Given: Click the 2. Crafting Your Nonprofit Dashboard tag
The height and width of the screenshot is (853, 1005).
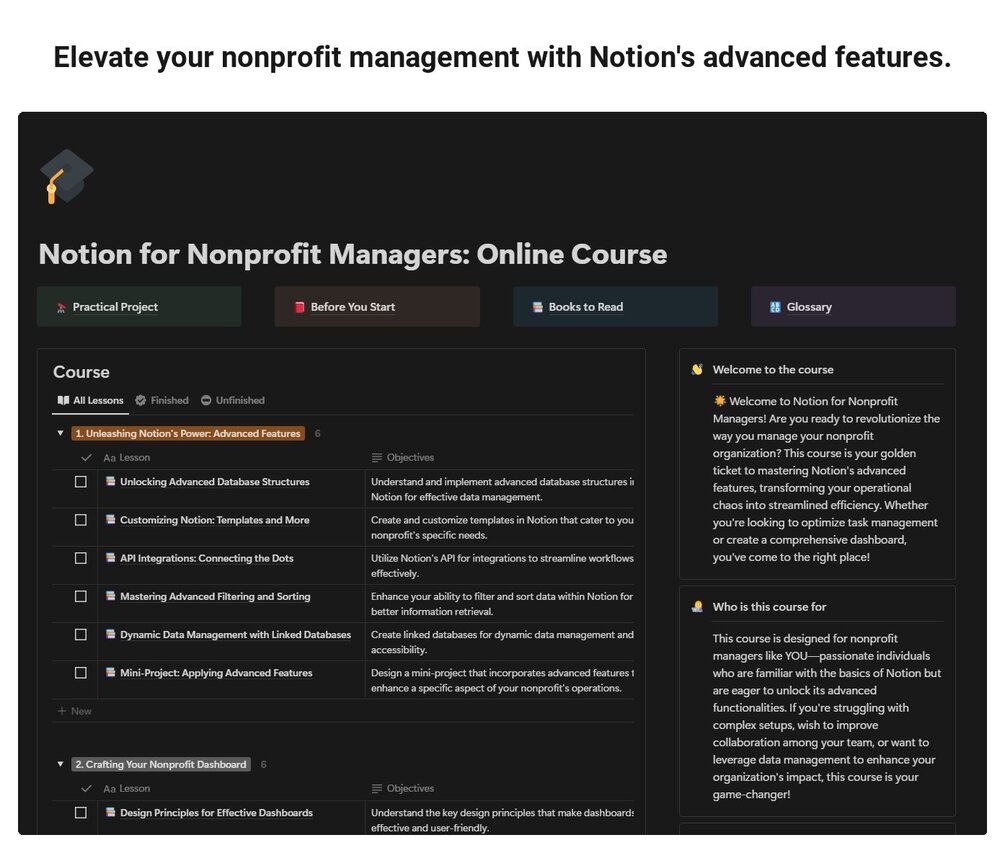Looking at the screenshot, I should coord(161,765).
